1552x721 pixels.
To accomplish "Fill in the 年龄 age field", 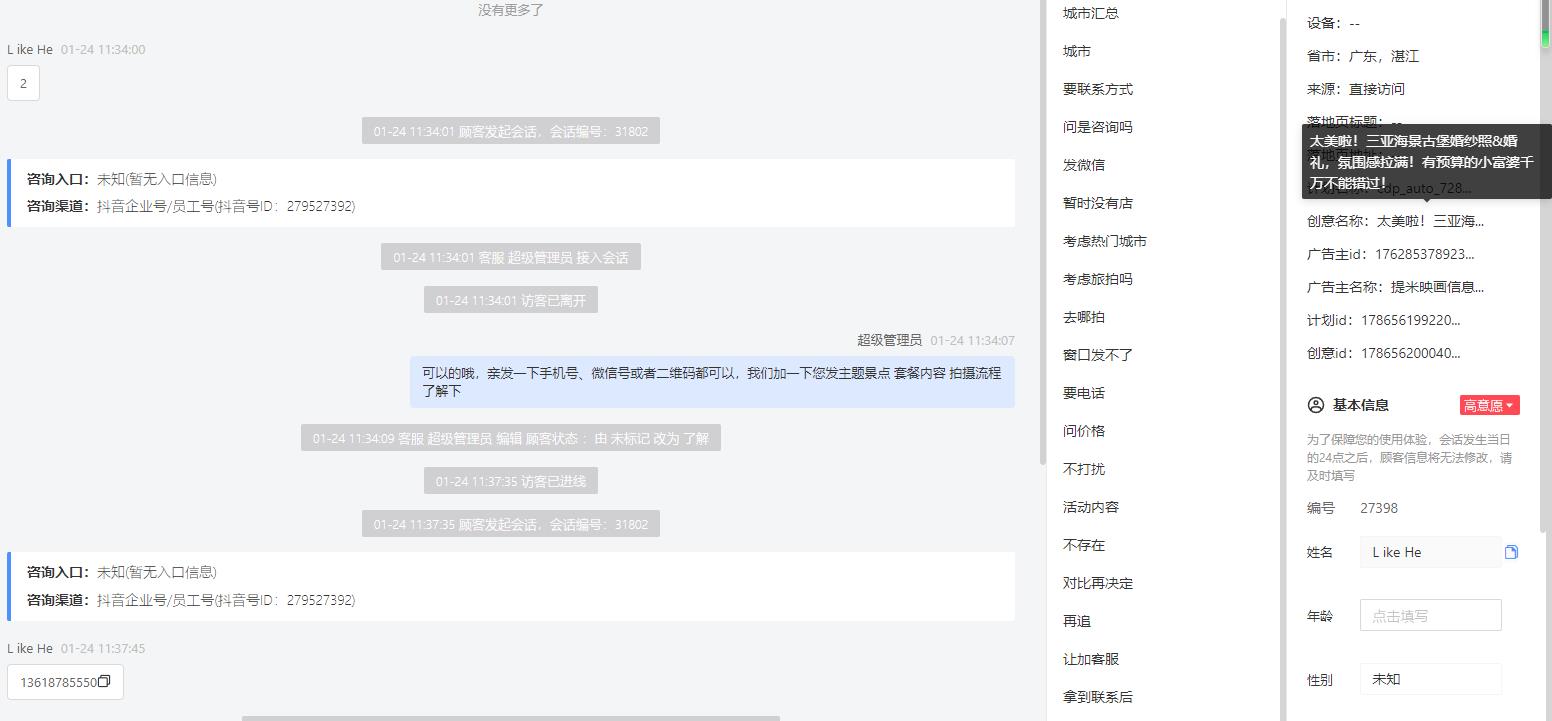I will point(1430,616).
